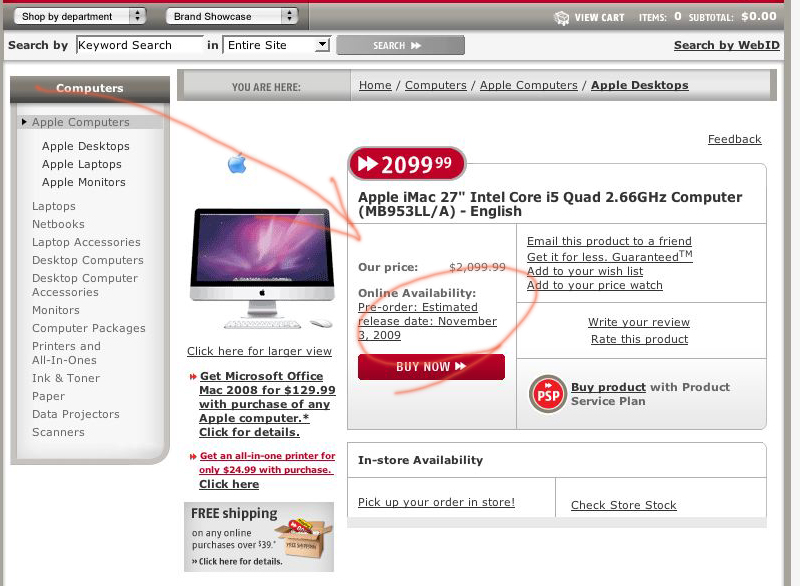Click the Search button
This screenshot has width=800, height=586.
(401, 45)
